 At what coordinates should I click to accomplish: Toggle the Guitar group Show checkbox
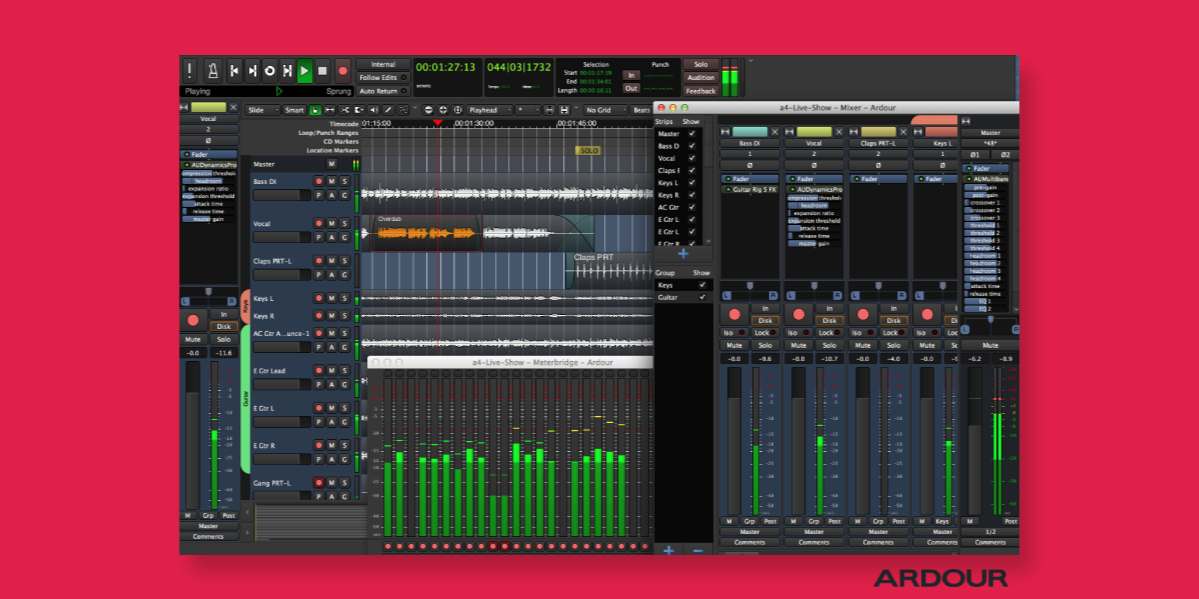click(701, 295)
